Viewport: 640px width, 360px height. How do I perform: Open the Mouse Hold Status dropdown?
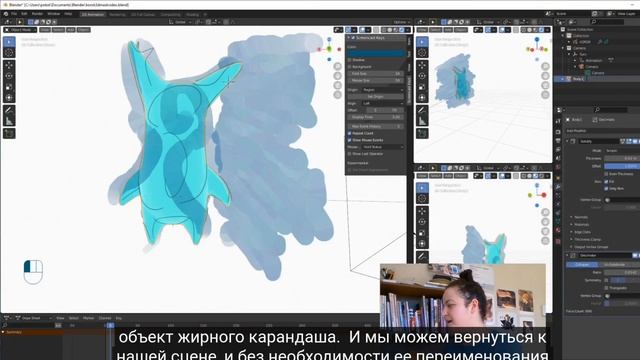tap(382, 147)
